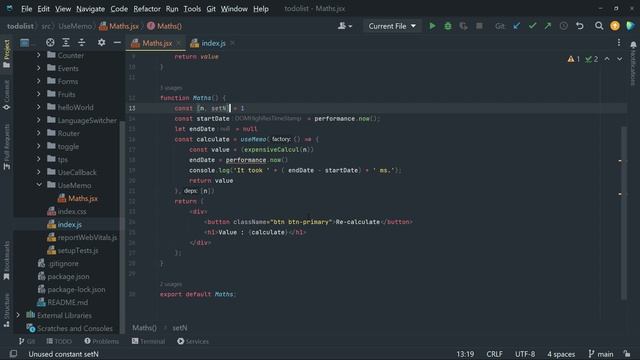Viewport: 640px width, 360px height.
Task: Commit changes with the green checkmark
Action: click(532, 26)
